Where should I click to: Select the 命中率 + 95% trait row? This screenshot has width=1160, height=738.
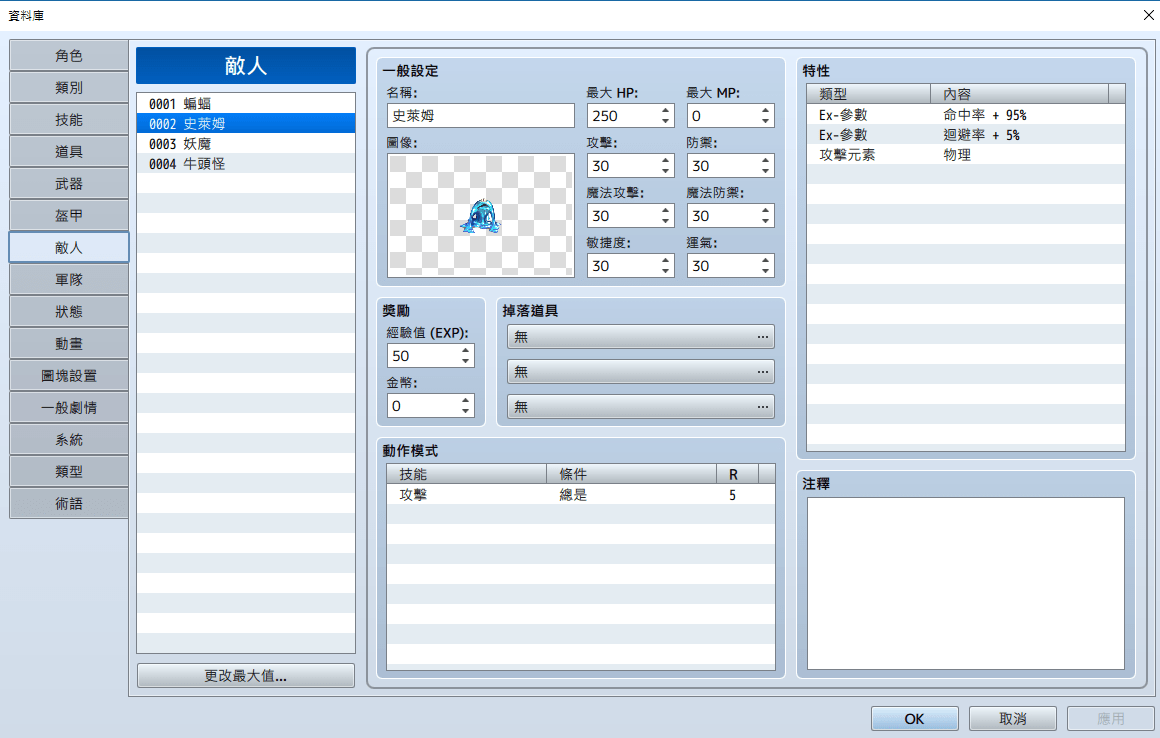click(x=965, y=115)
